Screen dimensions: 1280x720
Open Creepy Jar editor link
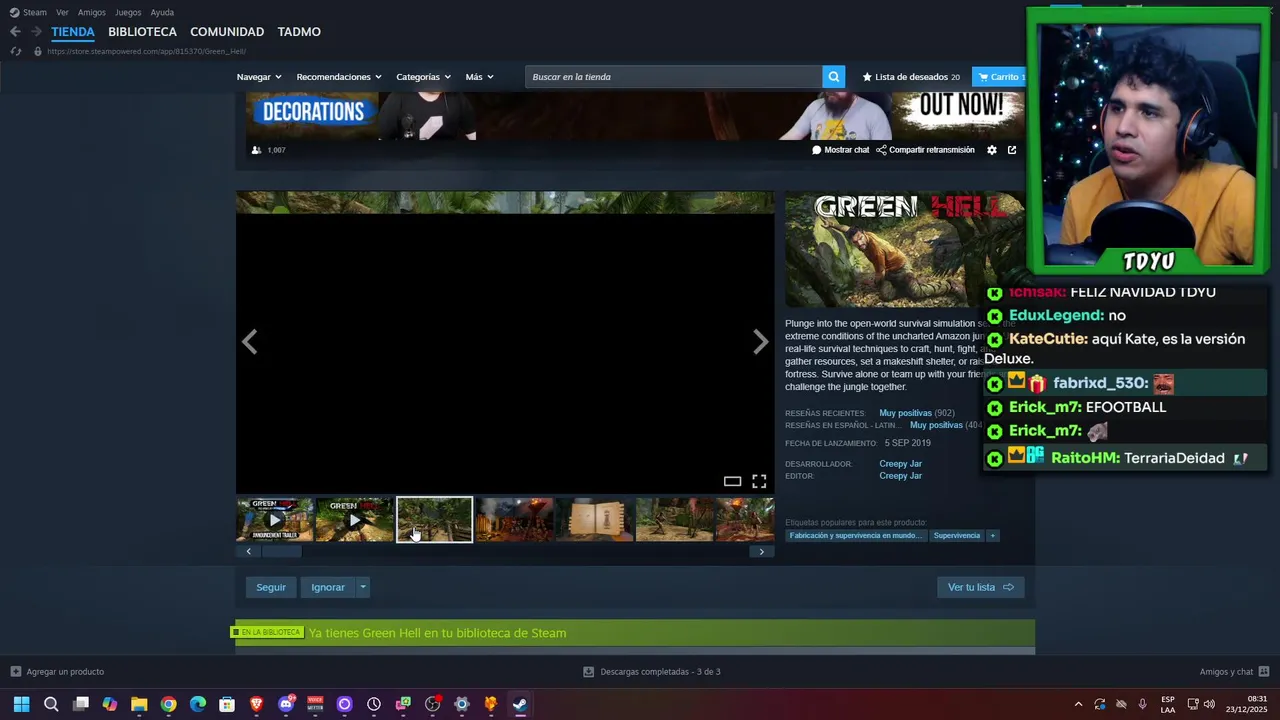tap(900, 476)
